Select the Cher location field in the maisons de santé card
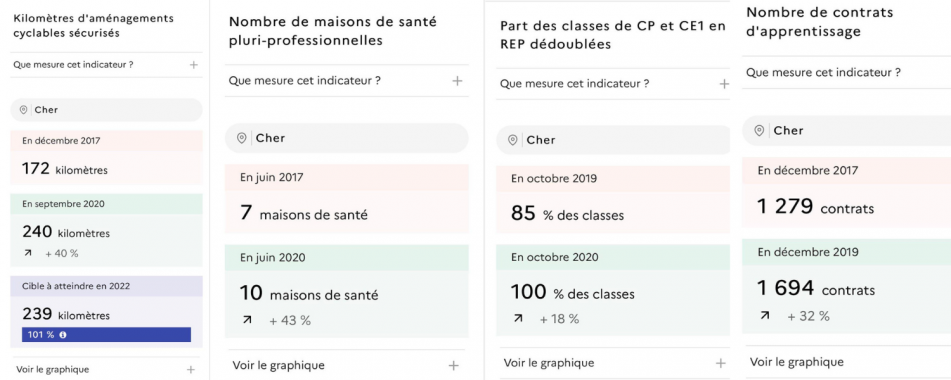 point(346,138)
